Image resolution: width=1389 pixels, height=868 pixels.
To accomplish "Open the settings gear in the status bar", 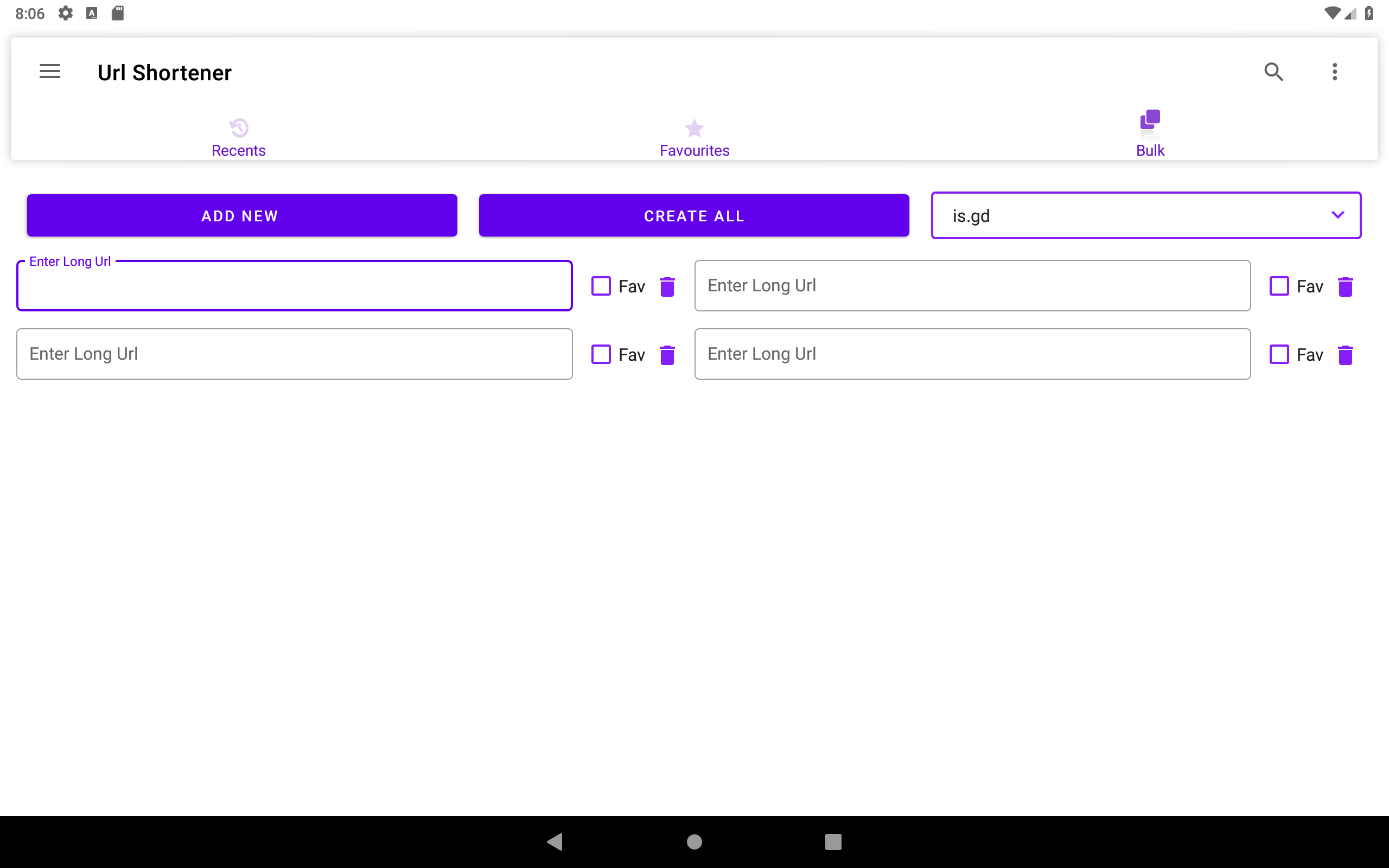I will click(66, 13).
